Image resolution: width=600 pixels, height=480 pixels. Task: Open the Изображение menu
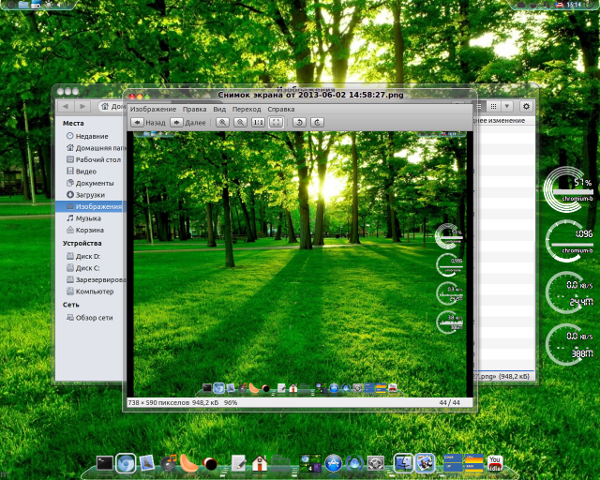point(153,109)
